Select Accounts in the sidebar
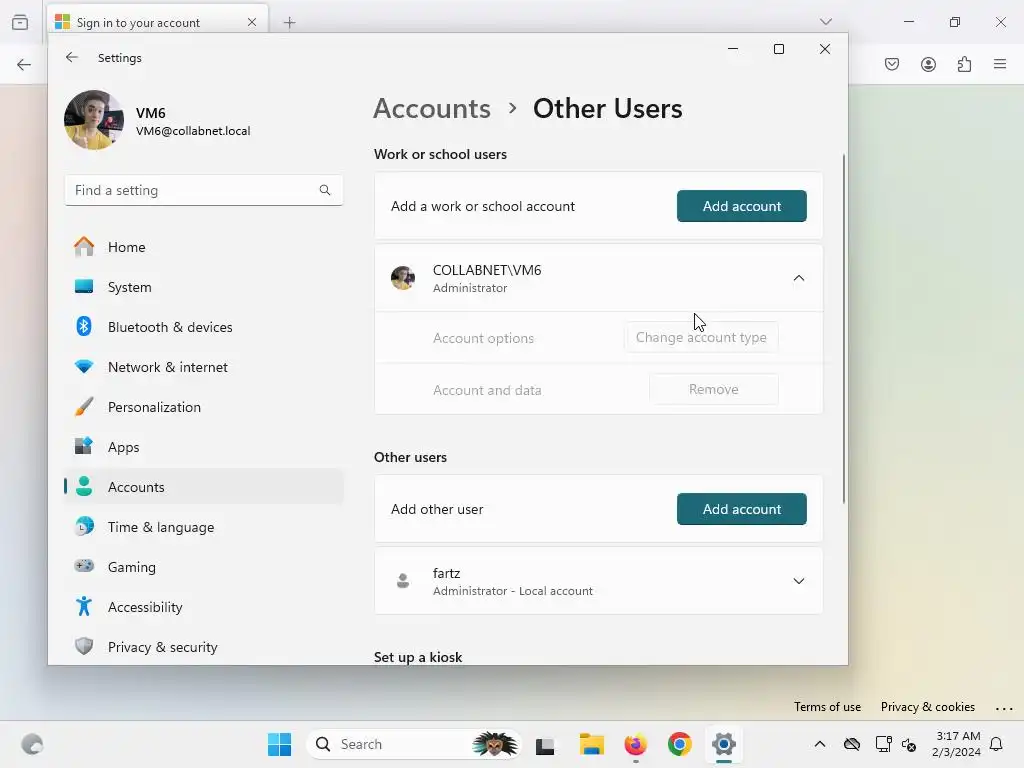Image resolution: width=1024 pixels, height=768 pixels. pos(204,487)
